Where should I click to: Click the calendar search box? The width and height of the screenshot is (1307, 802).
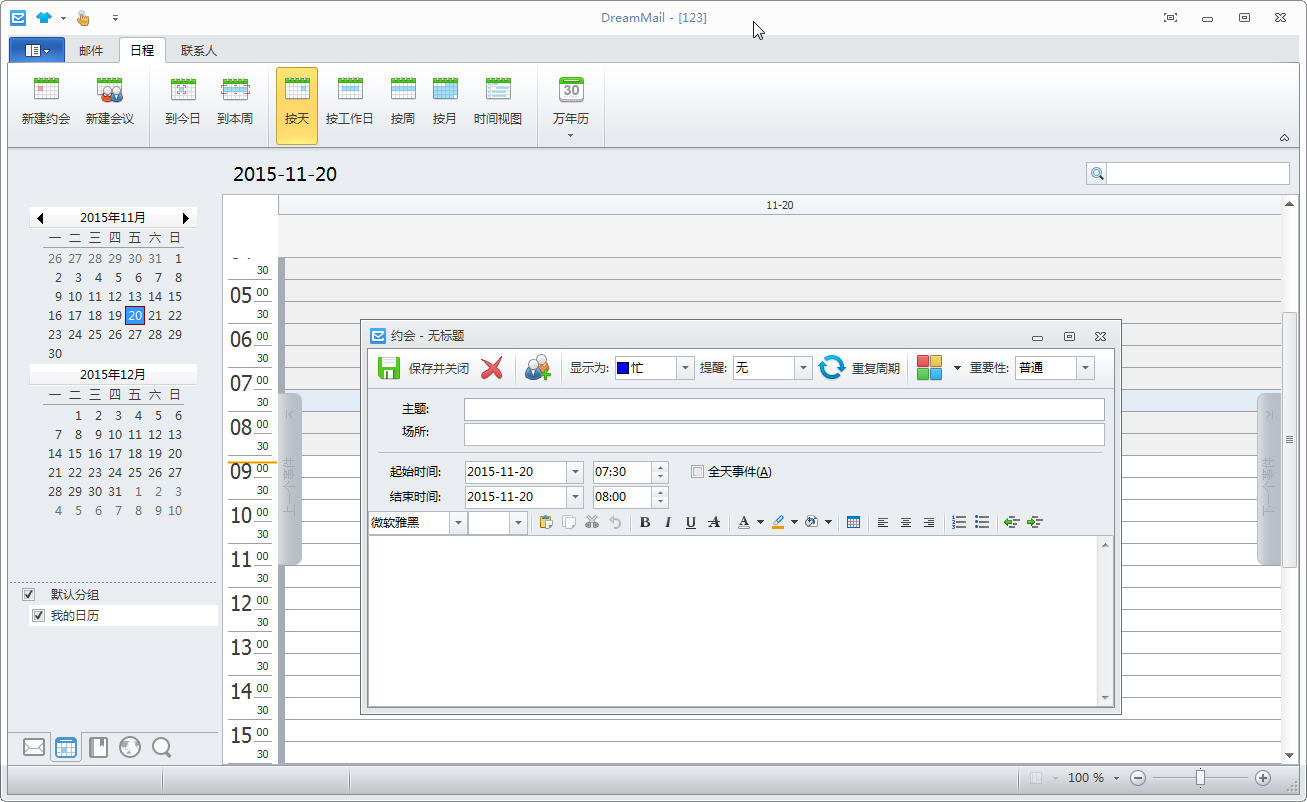click(1198, 174)
